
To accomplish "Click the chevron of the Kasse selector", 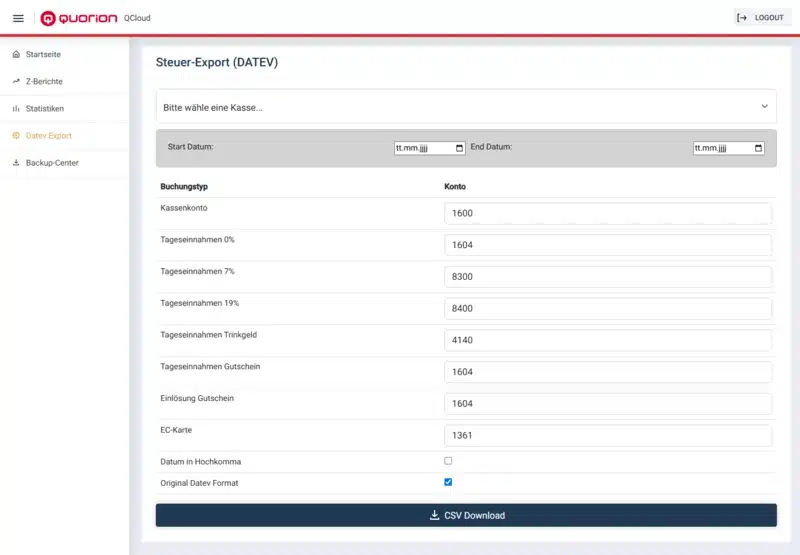I will pos(765,106).
